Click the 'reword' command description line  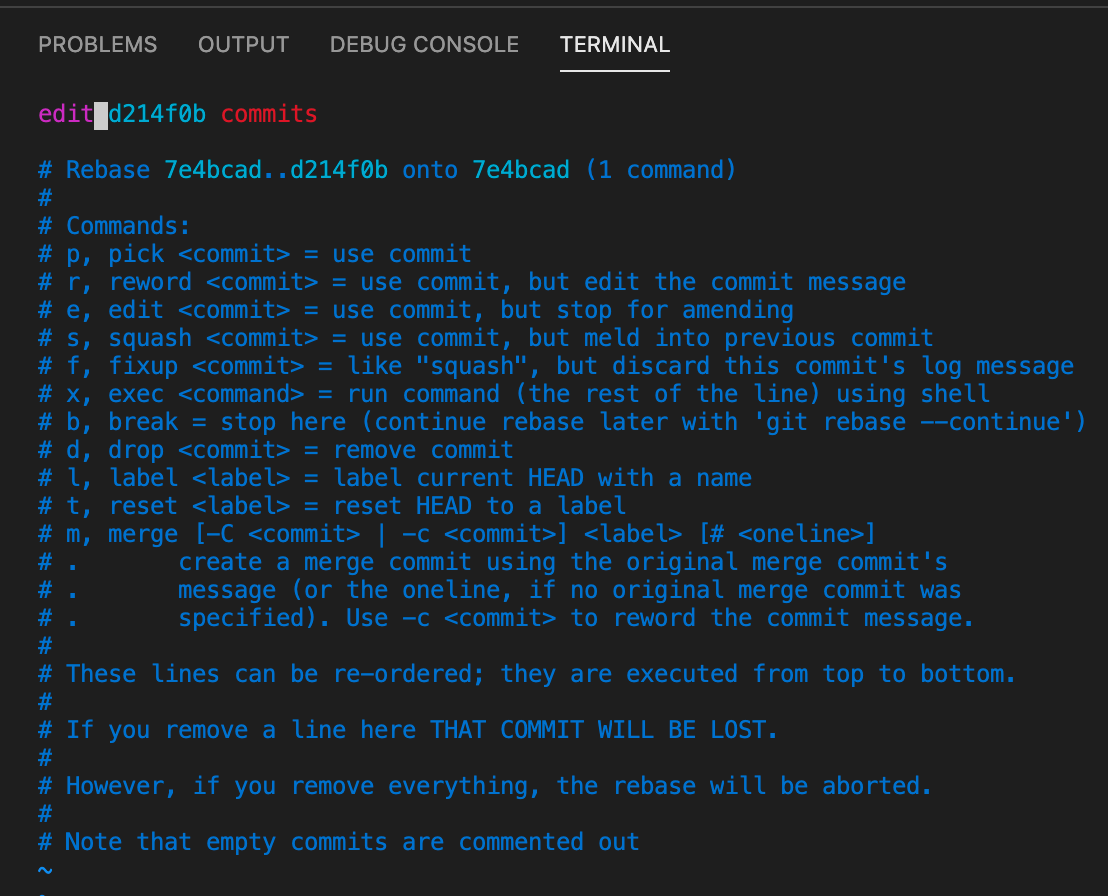pyautogui.click(x=400, y=282)
